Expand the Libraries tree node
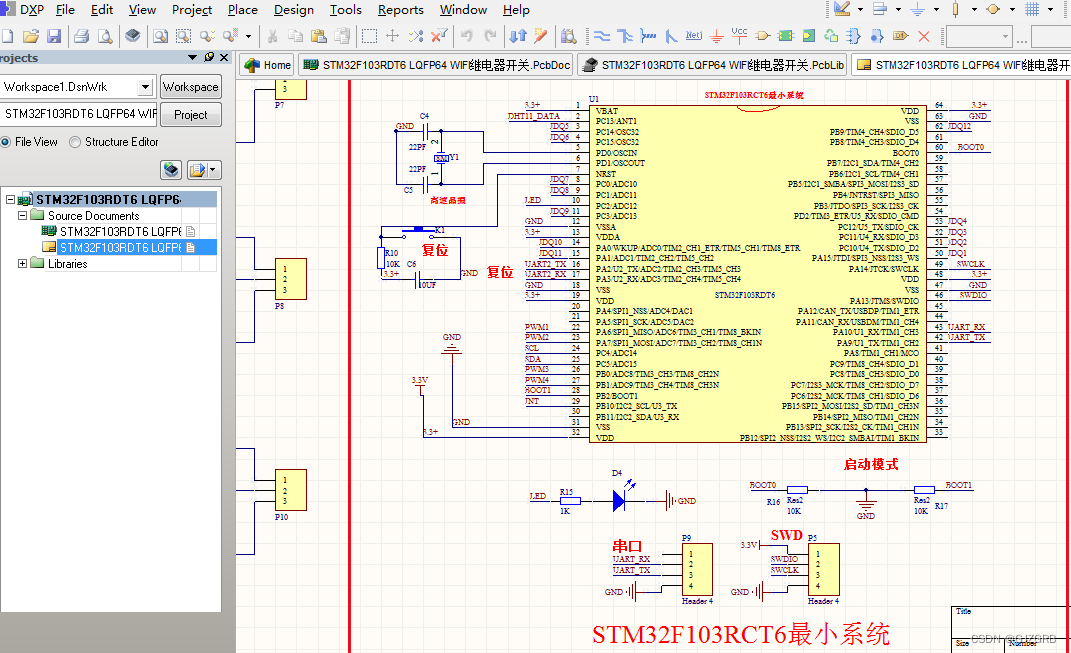This screenshot has width=1071, height=653. pyautogui.click(x=22, y=263)
